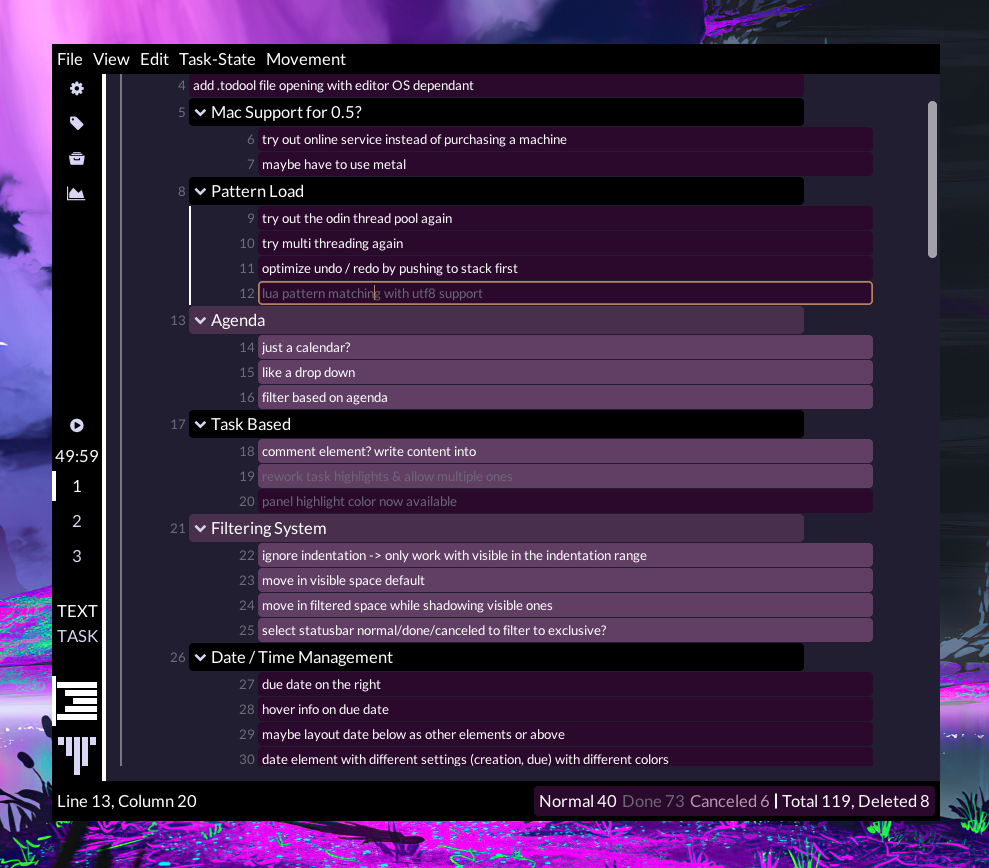Click the TASK mode label
Image resolution: width=989 pixels, height=868 pixels.
[77, 636]
